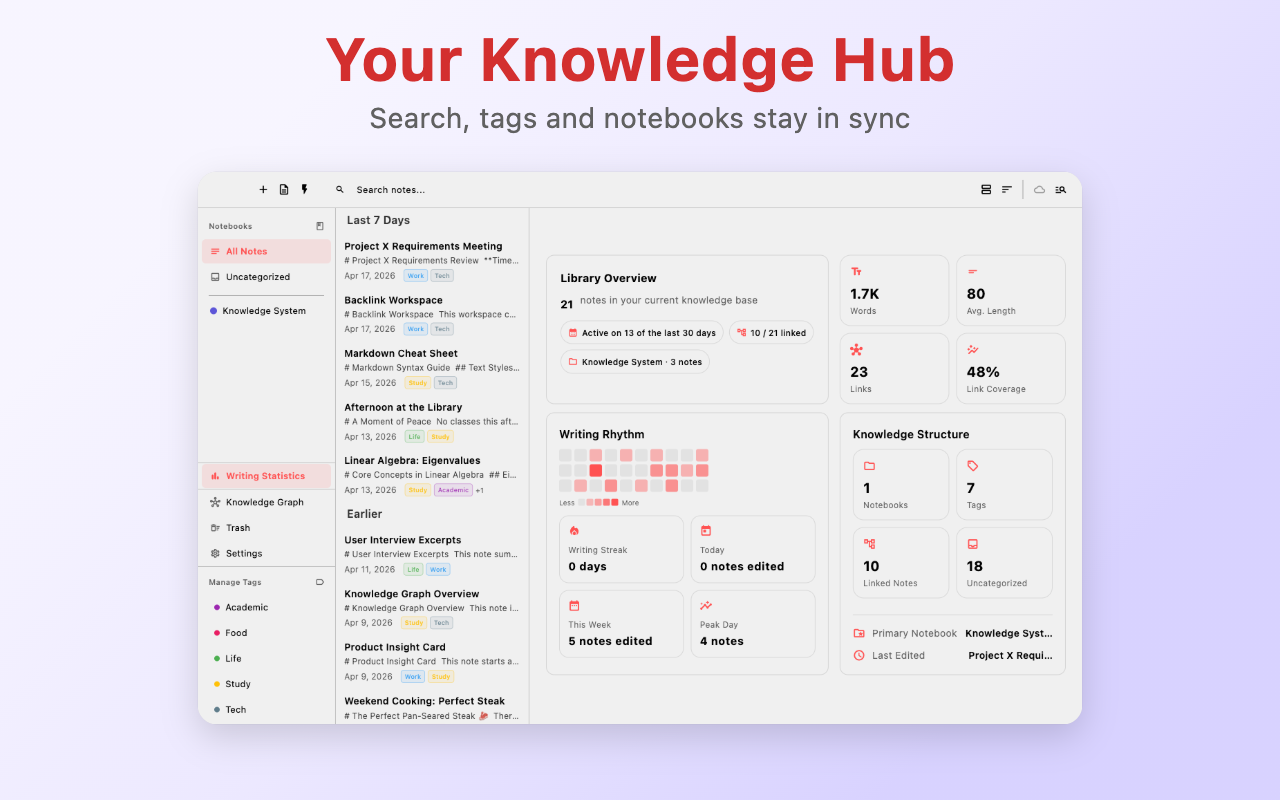Click the Link Coverage stat icon
Viewport: 1280px width, 800px height.
(x=973, y=350)
